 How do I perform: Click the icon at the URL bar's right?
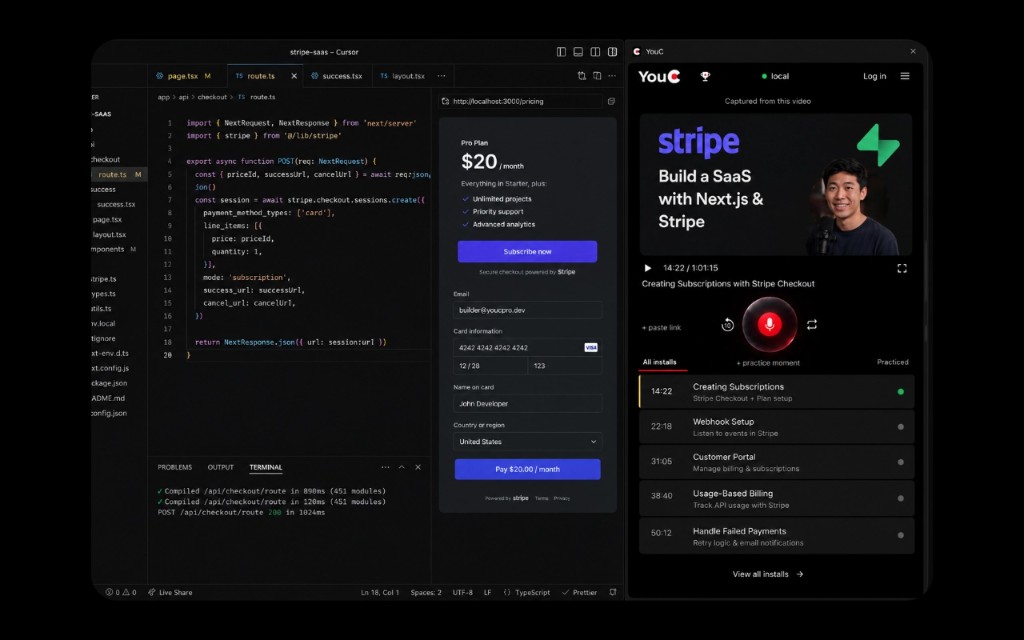tap(611, 101)
